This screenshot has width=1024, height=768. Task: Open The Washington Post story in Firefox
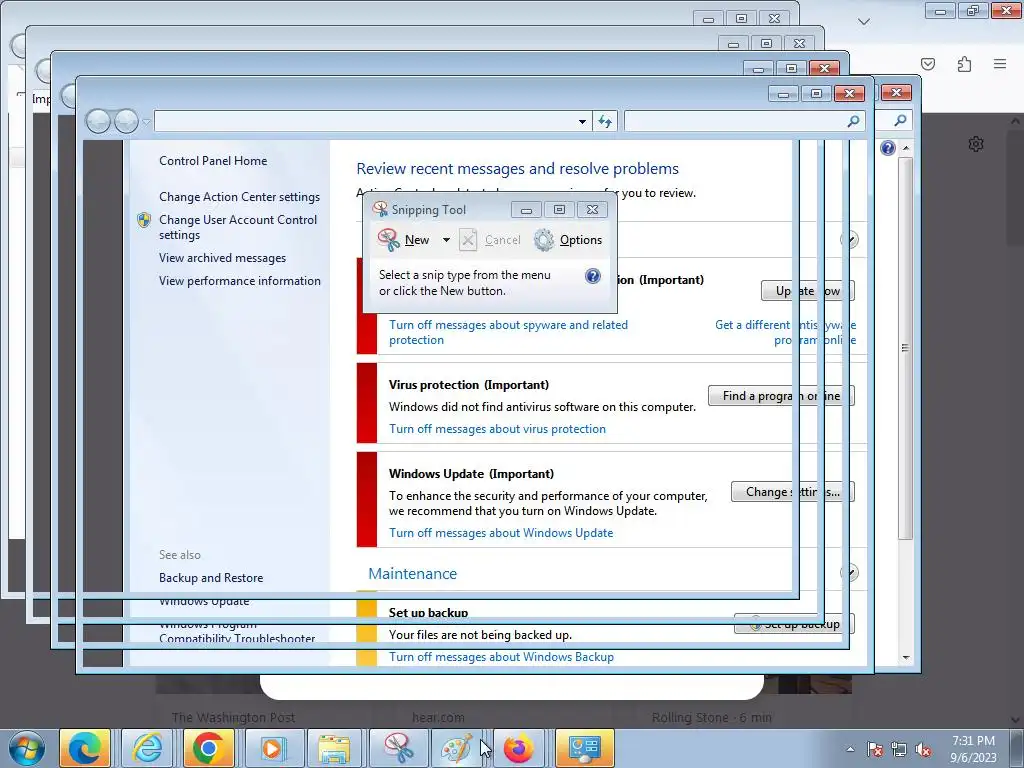tap(233, 718)
